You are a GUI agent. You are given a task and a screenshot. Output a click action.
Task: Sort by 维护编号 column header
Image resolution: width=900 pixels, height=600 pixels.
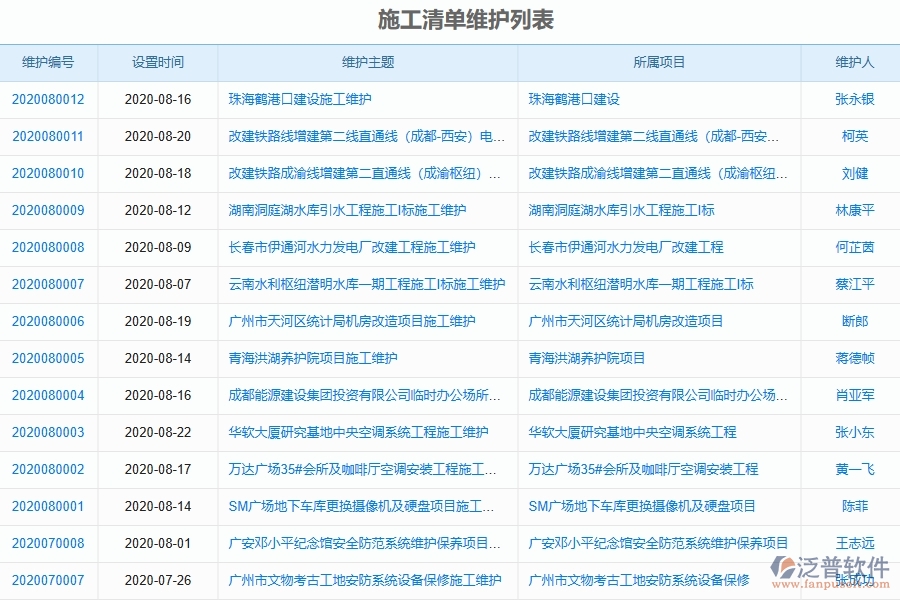pos(46,62)
